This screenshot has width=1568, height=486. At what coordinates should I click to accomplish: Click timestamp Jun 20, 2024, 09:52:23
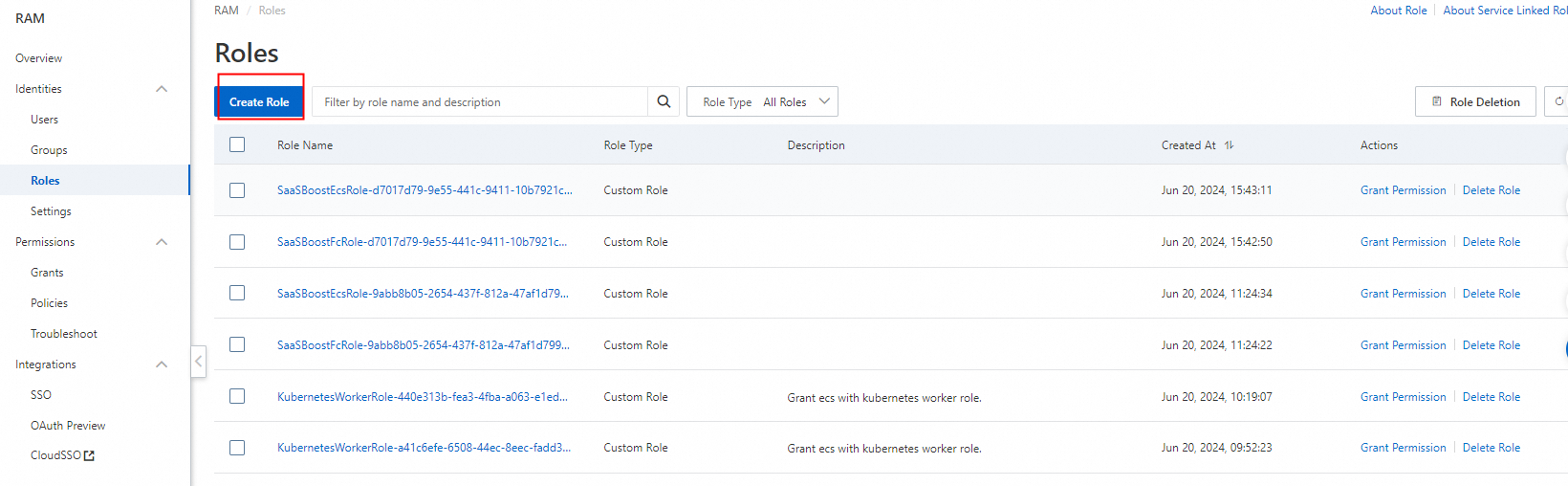1216,448
